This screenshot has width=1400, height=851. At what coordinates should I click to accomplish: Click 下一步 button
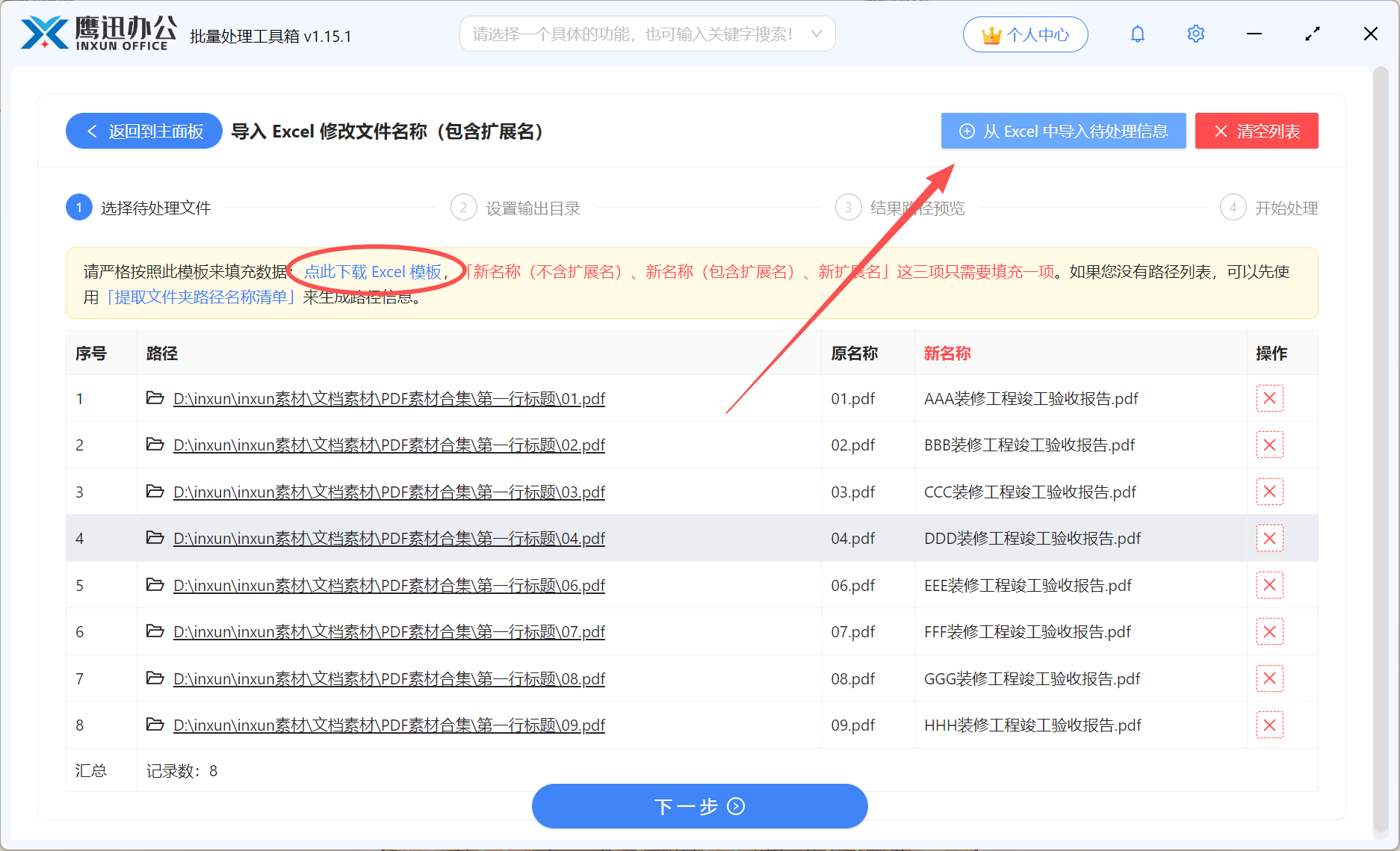(x=699, y=806)
